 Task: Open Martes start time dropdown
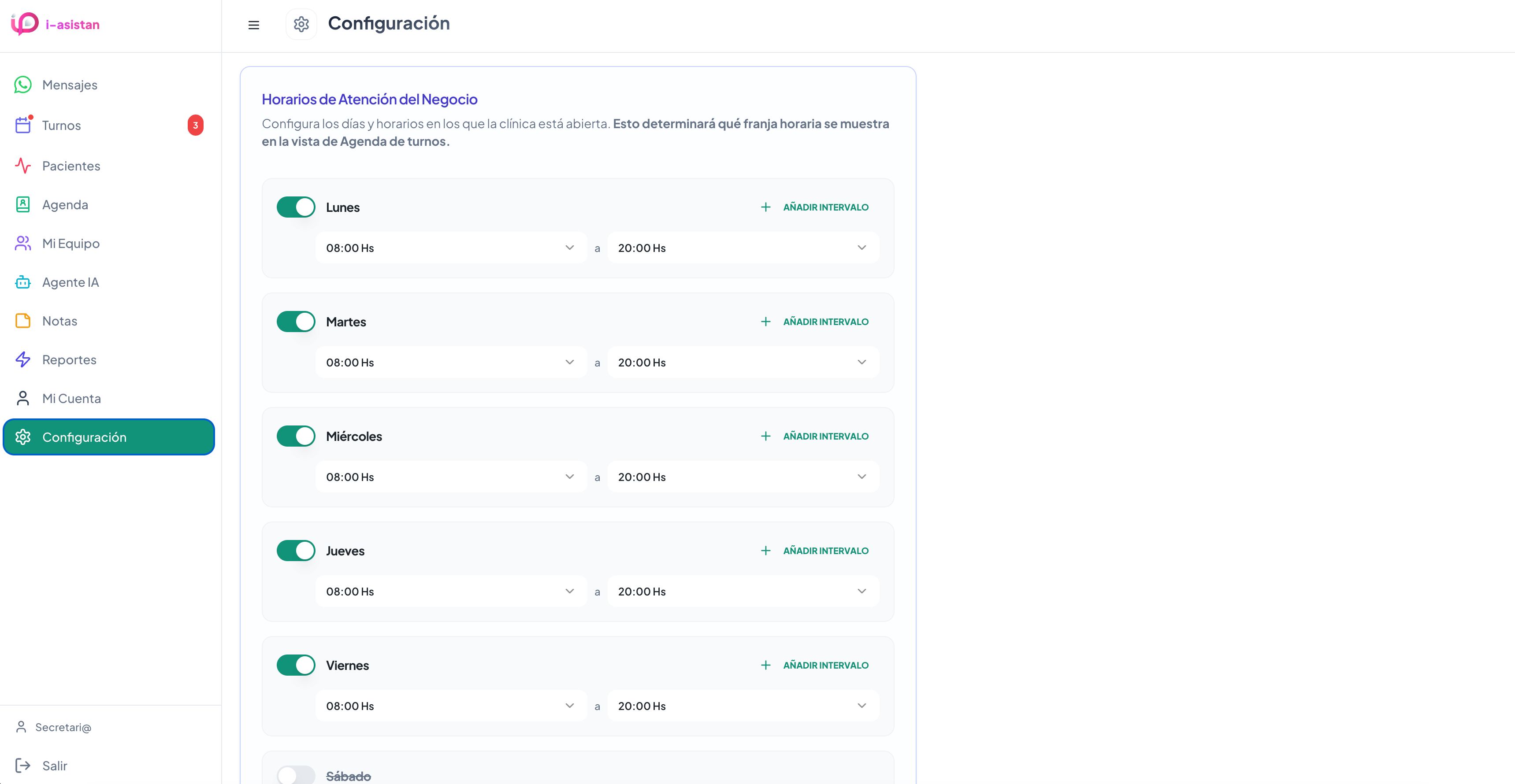pyautogui.click(x=451, y=362)
